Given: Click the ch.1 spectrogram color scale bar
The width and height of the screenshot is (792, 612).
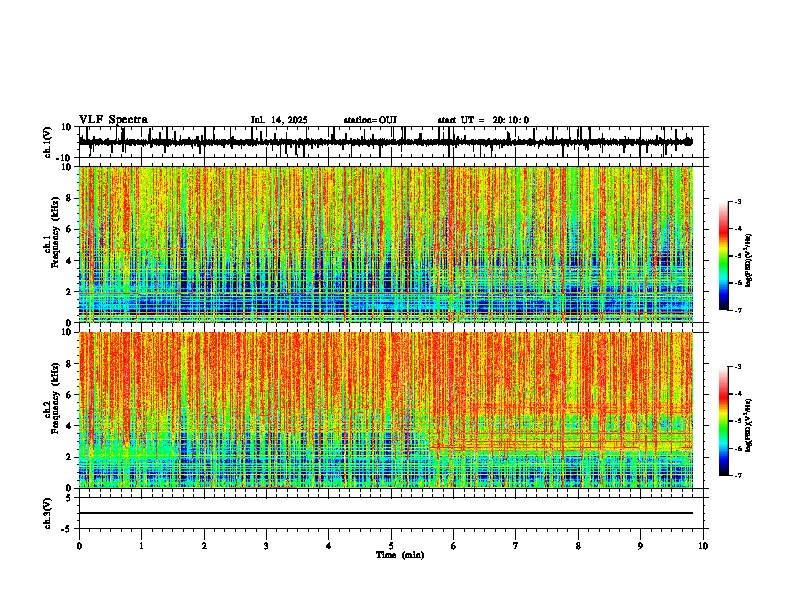Looking at the screenshot, I should click(724, 256).
